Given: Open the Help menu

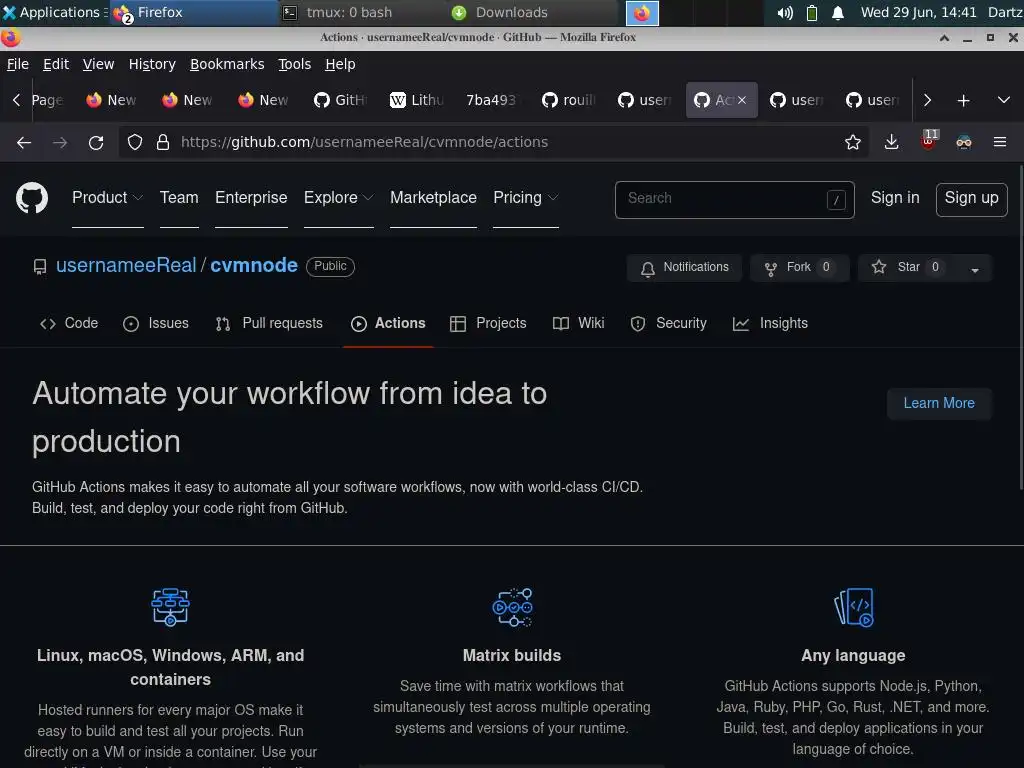Looking at the screenshot, I should (x=340, y=64).
